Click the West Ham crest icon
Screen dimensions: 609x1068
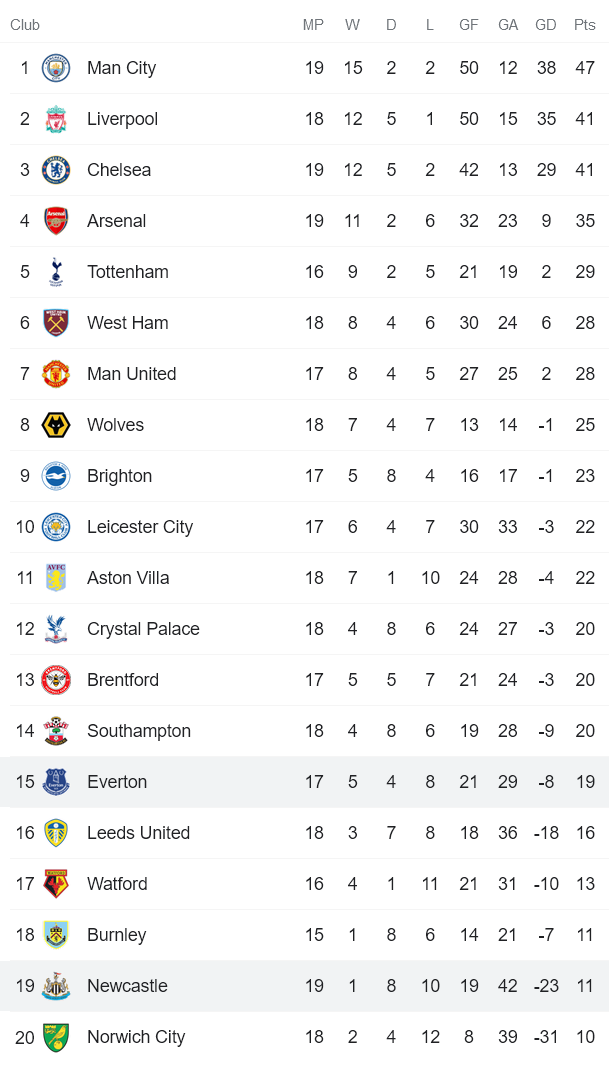[56, 323]
